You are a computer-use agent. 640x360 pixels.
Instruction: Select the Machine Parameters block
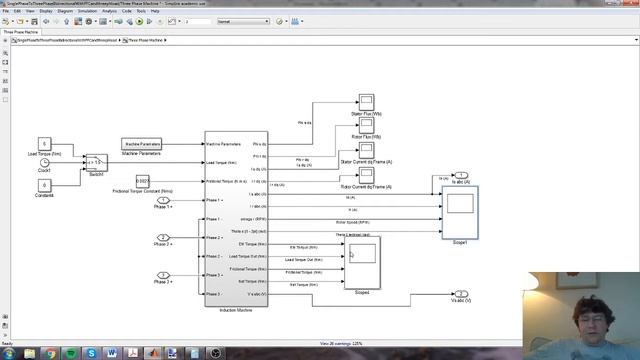click(142, 144)
